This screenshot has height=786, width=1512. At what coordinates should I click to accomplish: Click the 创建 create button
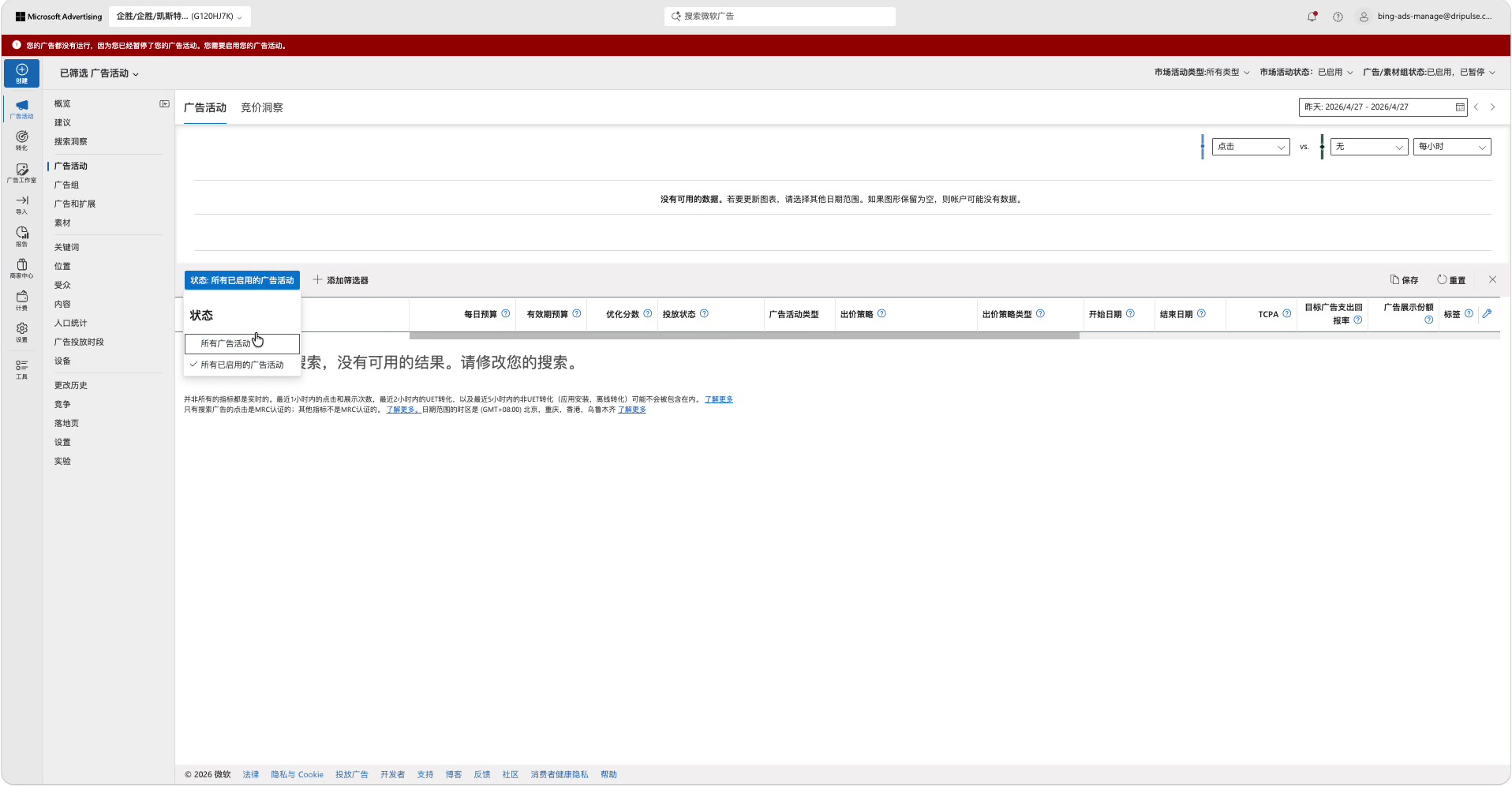(x=21, y=73)
